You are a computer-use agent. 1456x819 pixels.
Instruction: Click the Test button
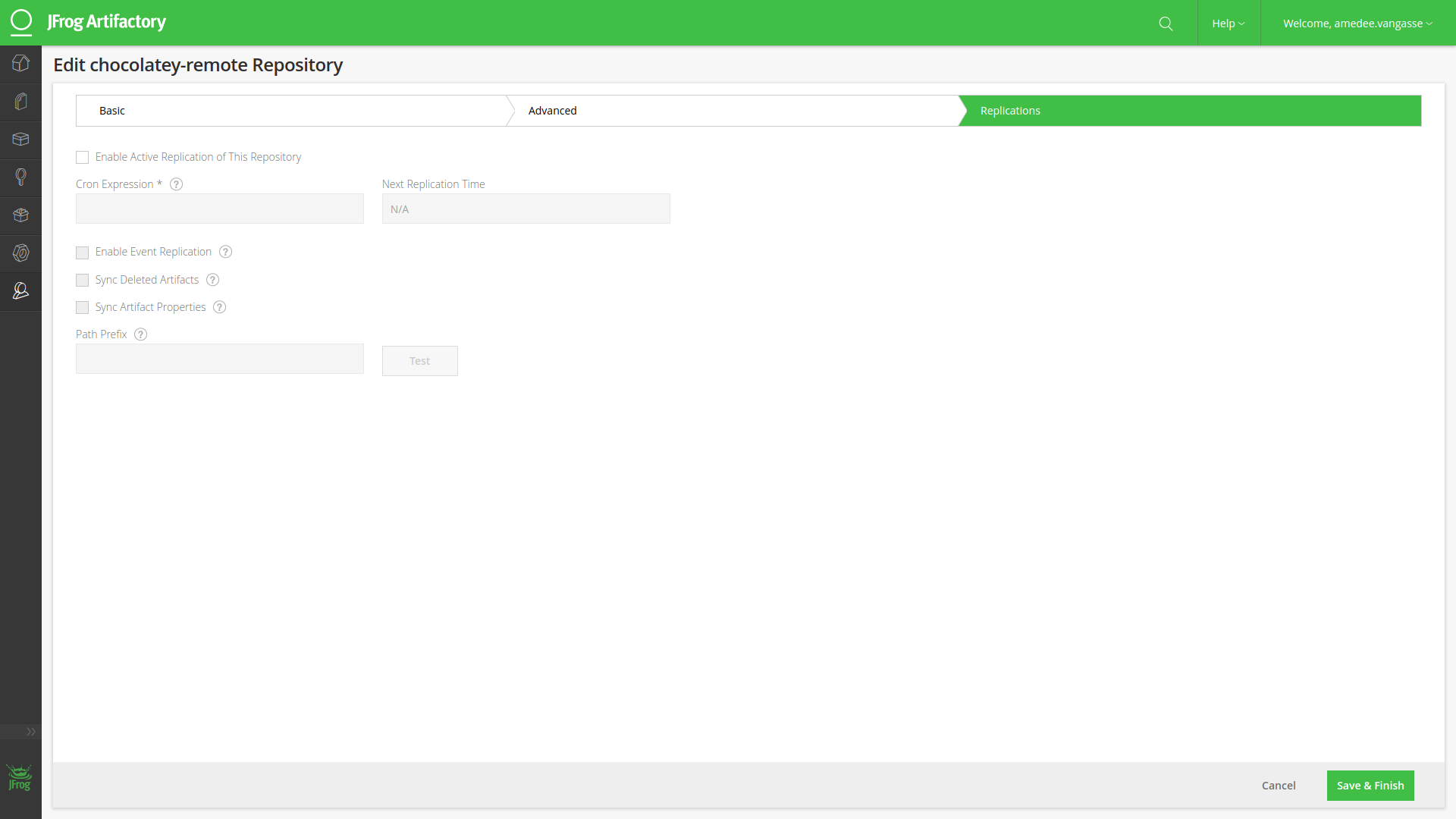coord(419,361)
